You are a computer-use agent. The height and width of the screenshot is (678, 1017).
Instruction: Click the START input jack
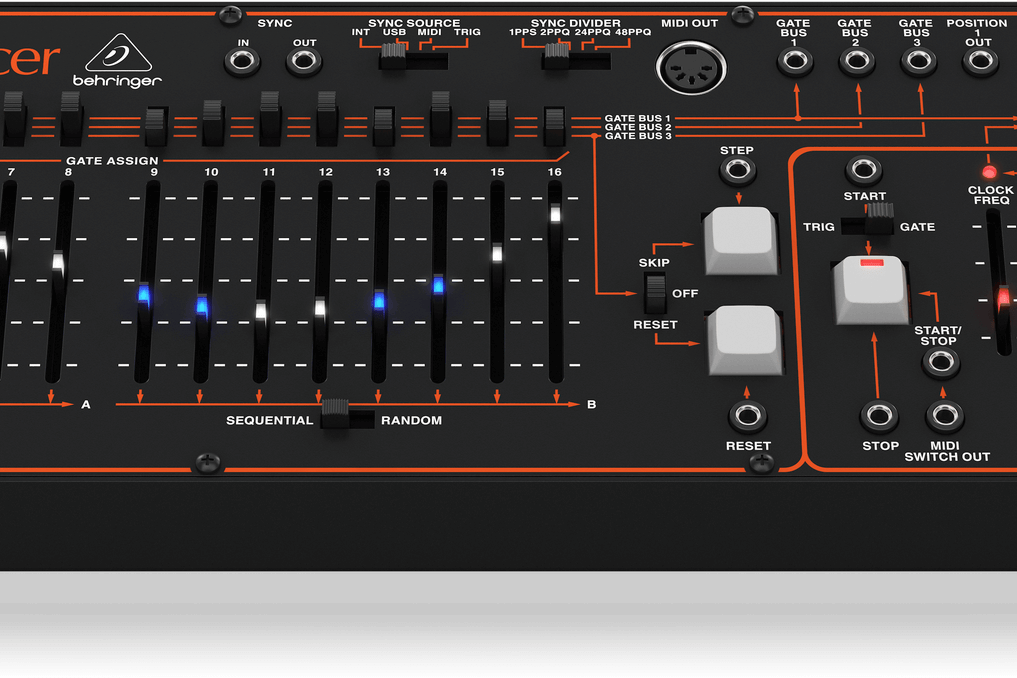864,171
